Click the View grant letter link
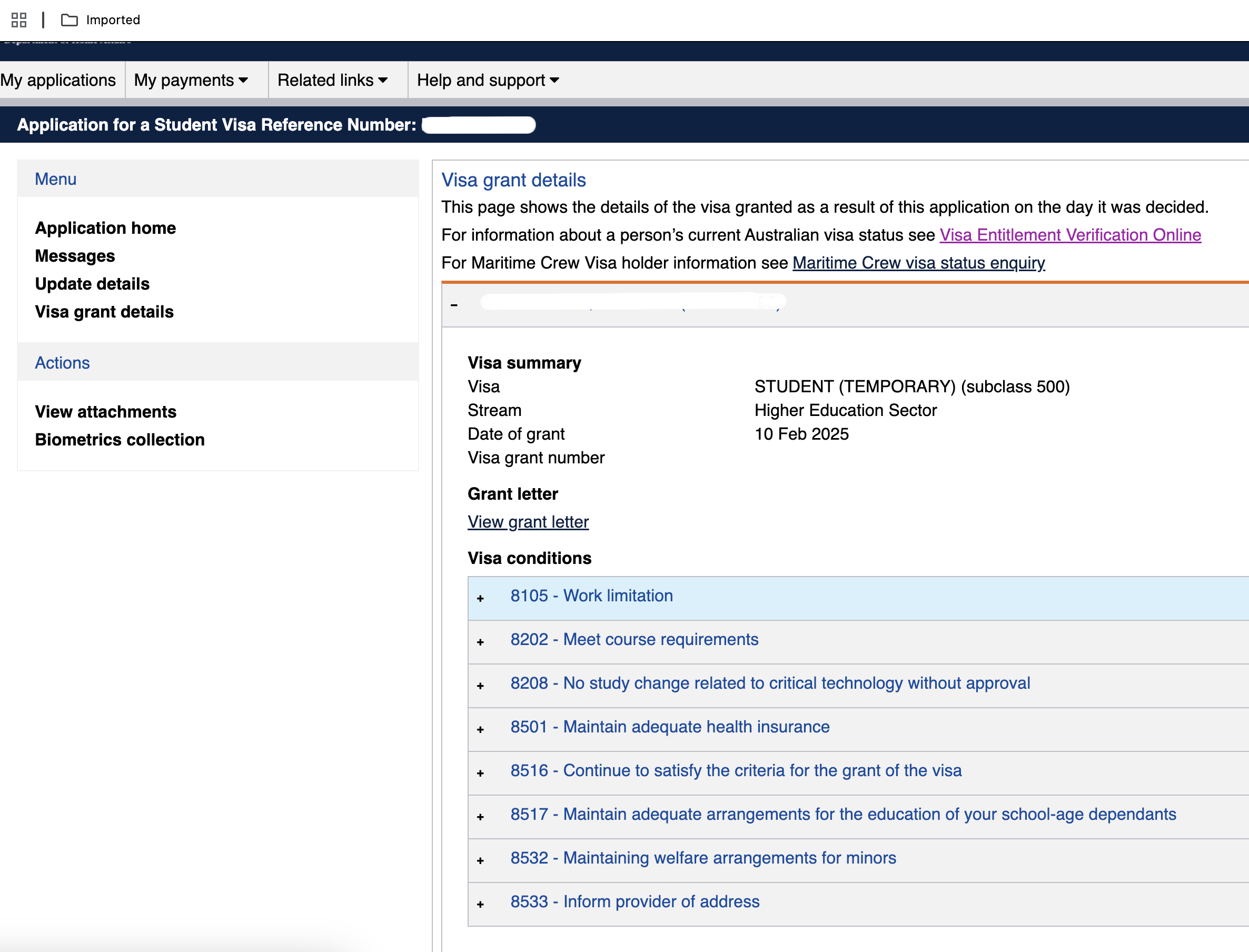The image size is (1249, 952). click(x=528, y=521)
